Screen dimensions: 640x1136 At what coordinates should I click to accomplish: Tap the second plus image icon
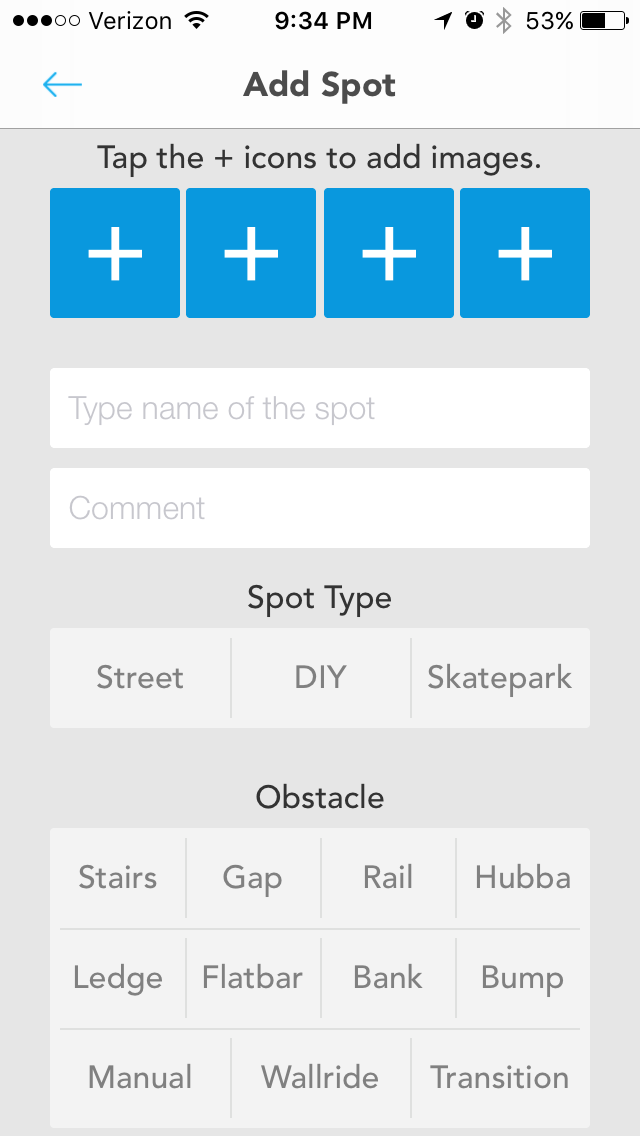(x=251, y=253)
